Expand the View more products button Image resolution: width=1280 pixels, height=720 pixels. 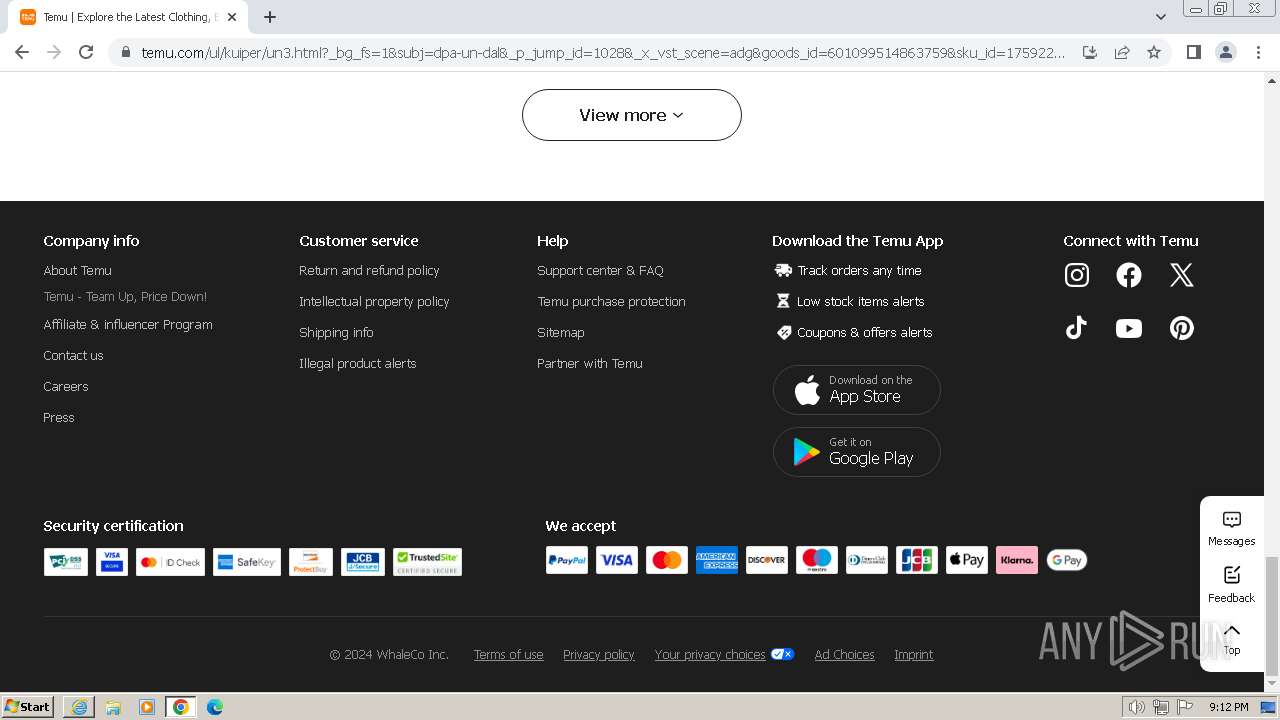point(632,115)
